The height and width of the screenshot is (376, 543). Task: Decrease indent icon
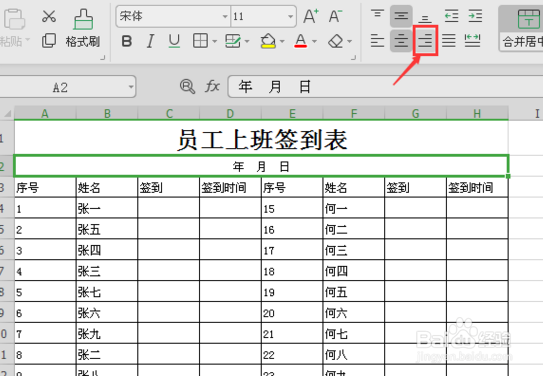point(451,16)
